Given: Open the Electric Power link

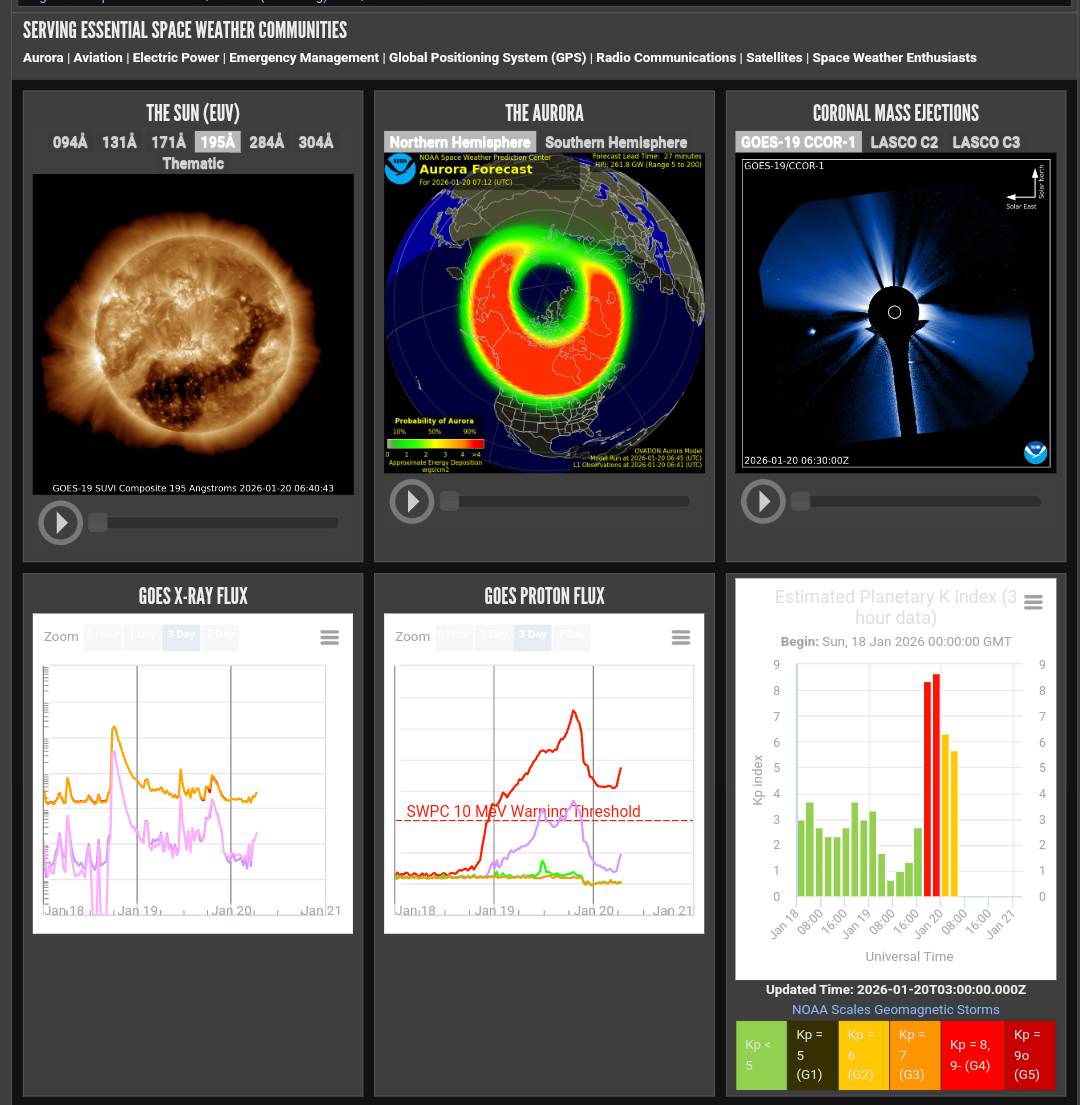Looking at the screenshot, I should 175,58.
